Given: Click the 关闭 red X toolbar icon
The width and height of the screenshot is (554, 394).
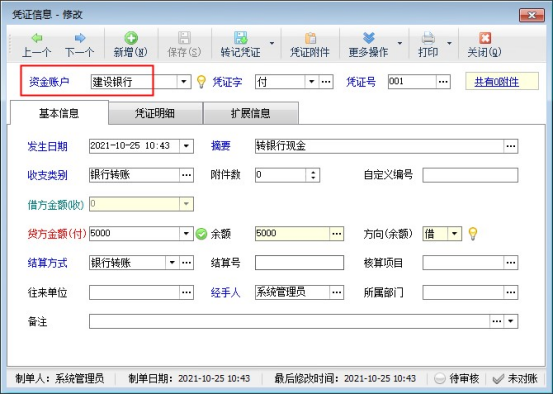Looking at the screenshot, I should [x=485, y=38].
